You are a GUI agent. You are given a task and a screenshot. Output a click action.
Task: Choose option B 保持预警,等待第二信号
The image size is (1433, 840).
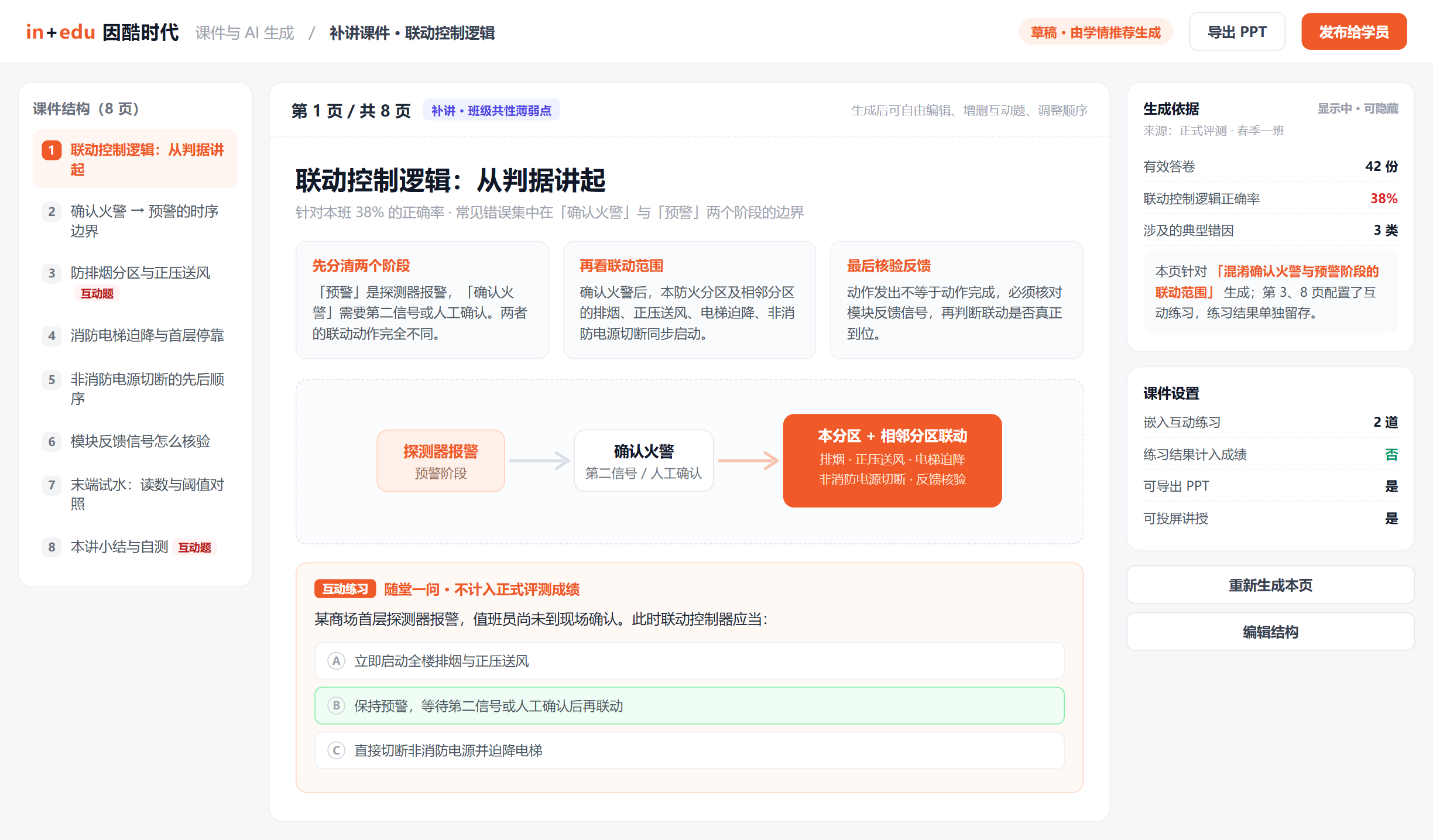coord(689,705)
